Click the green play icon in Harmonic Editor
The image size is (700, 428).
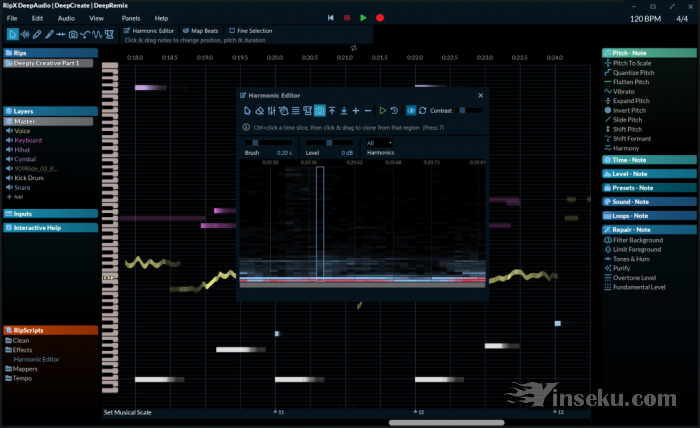(382, 110)
